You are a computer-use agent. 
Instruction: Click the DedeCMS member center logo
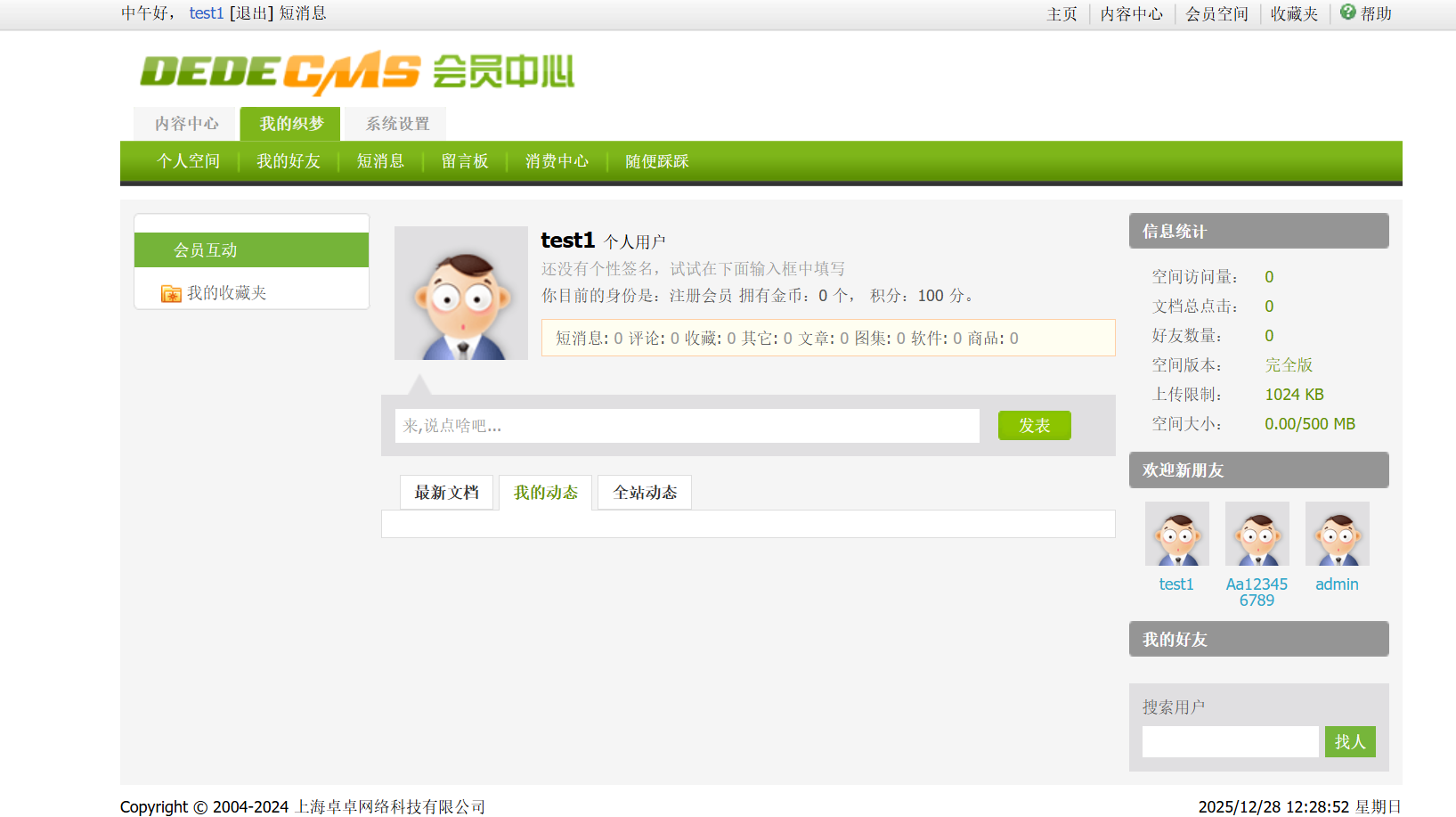[x=356, y=72]
